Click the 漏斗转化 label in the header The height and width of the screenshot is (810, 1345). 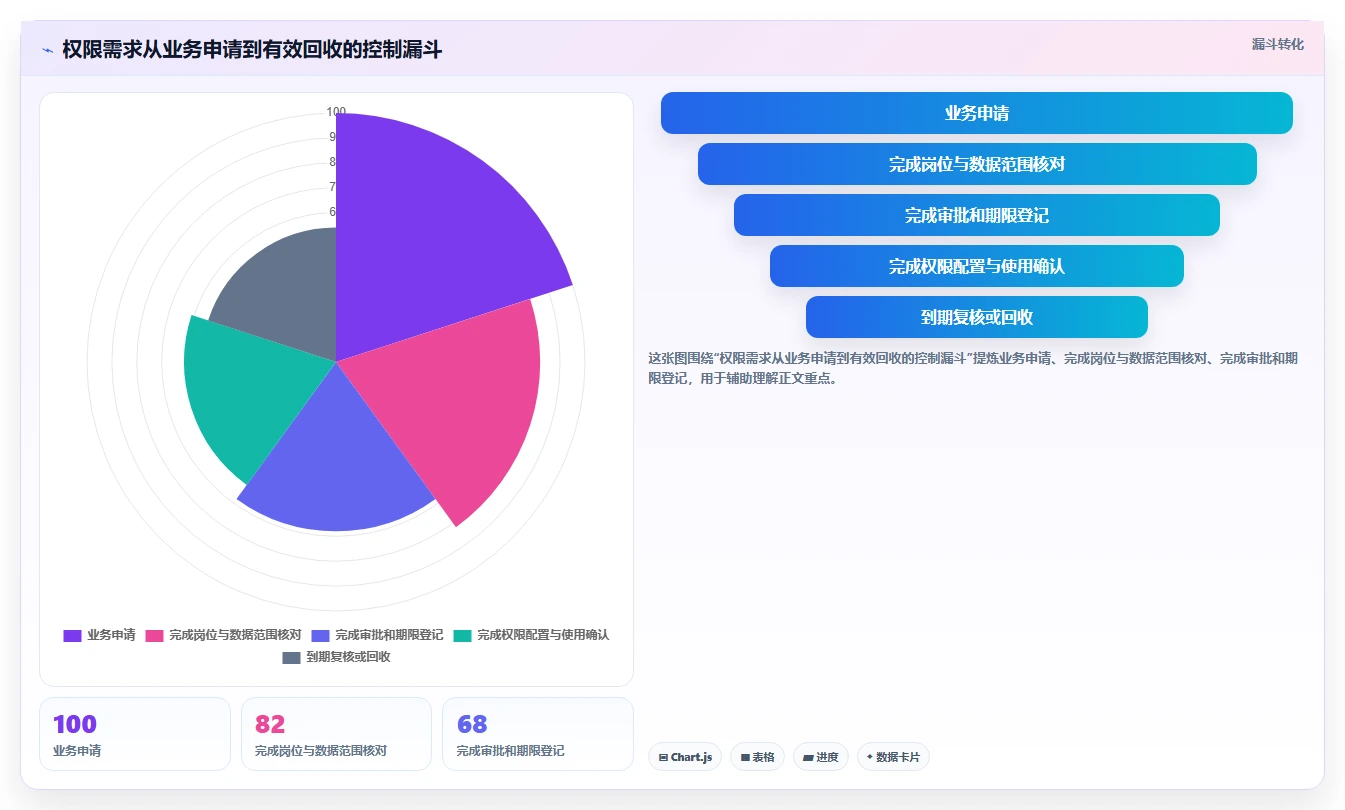point(1277,44)
